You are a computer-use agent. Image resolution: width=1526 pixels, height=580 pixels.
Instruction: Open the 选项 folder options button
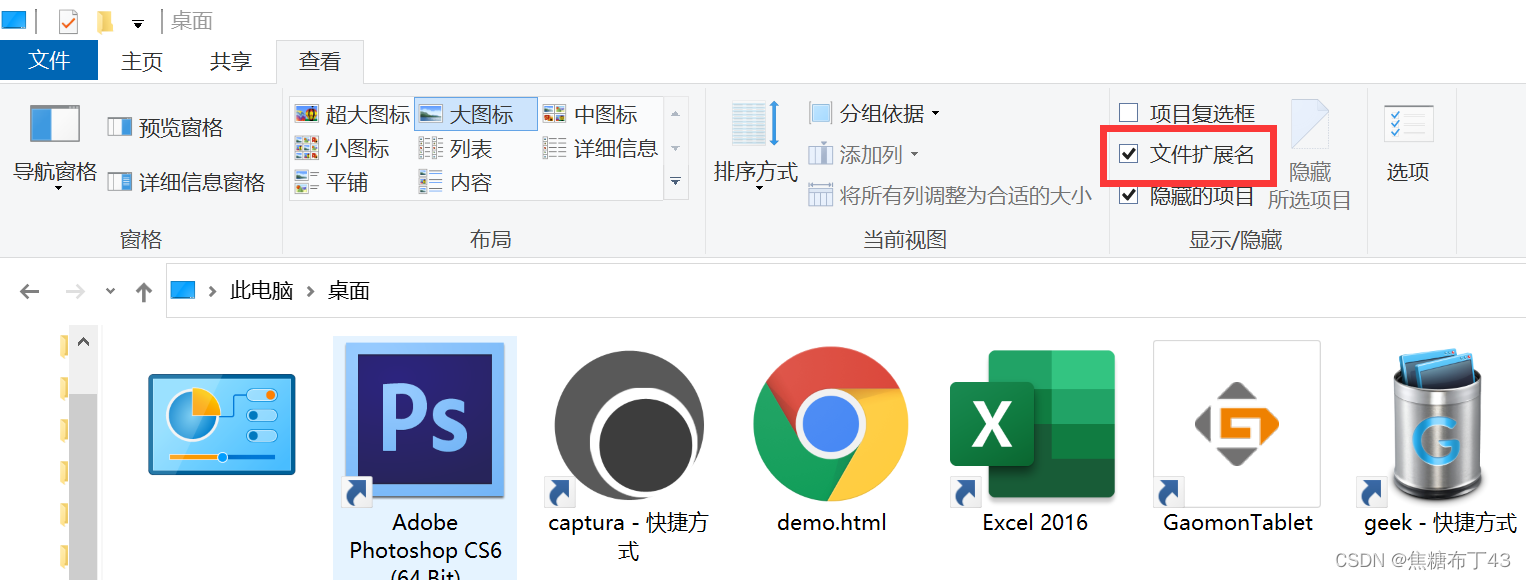point(1408,145)
